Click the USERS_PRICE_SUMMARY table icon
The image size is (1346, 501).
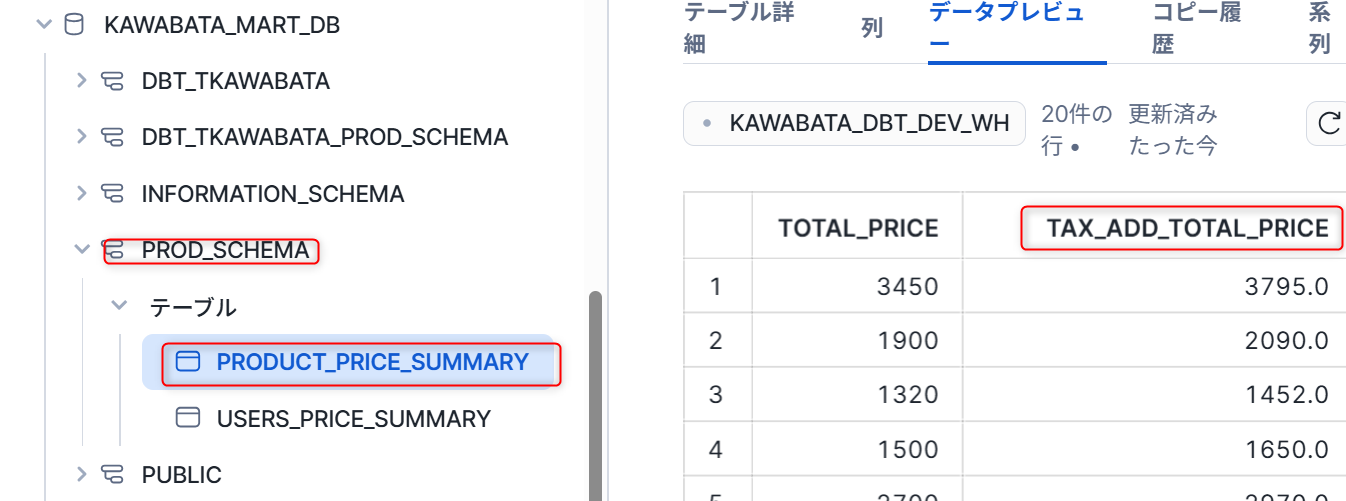(x=188, y=418)
